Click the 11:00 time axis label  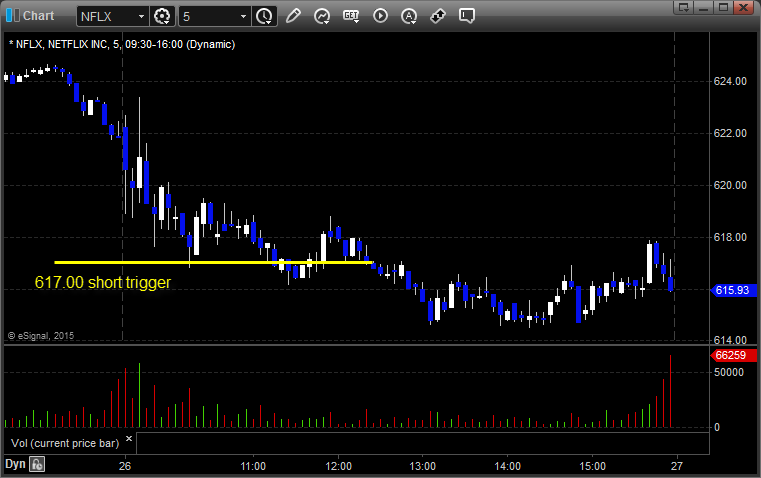253,466
